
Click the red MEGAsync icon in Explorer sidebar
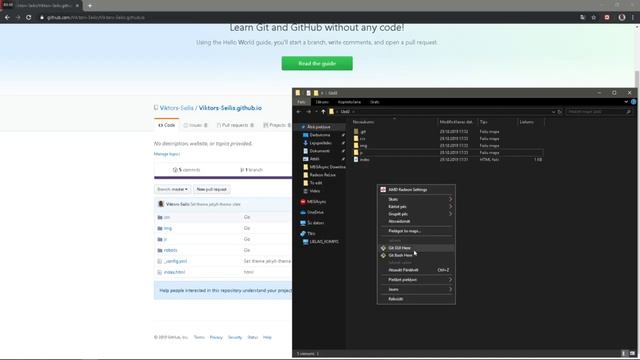tap(303, 202)
